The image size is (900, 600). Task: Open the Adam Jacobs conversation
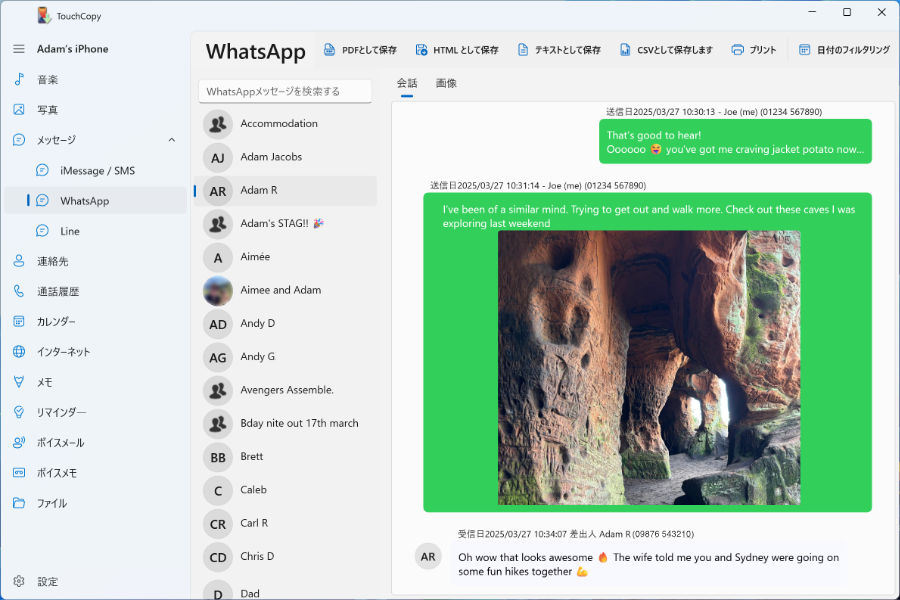point(286,157)
